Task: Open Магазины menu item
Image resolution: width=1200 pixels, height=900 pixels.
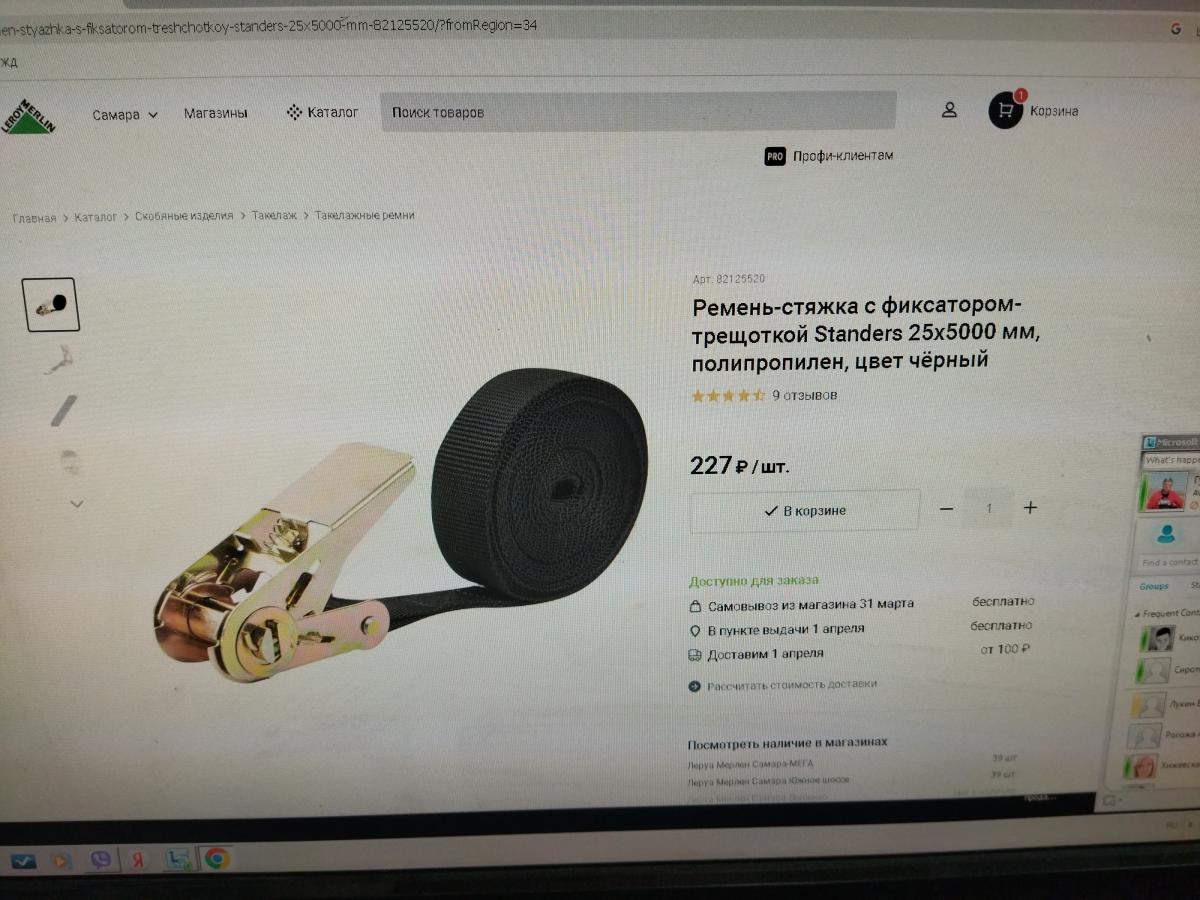Action: coord(216,113)
